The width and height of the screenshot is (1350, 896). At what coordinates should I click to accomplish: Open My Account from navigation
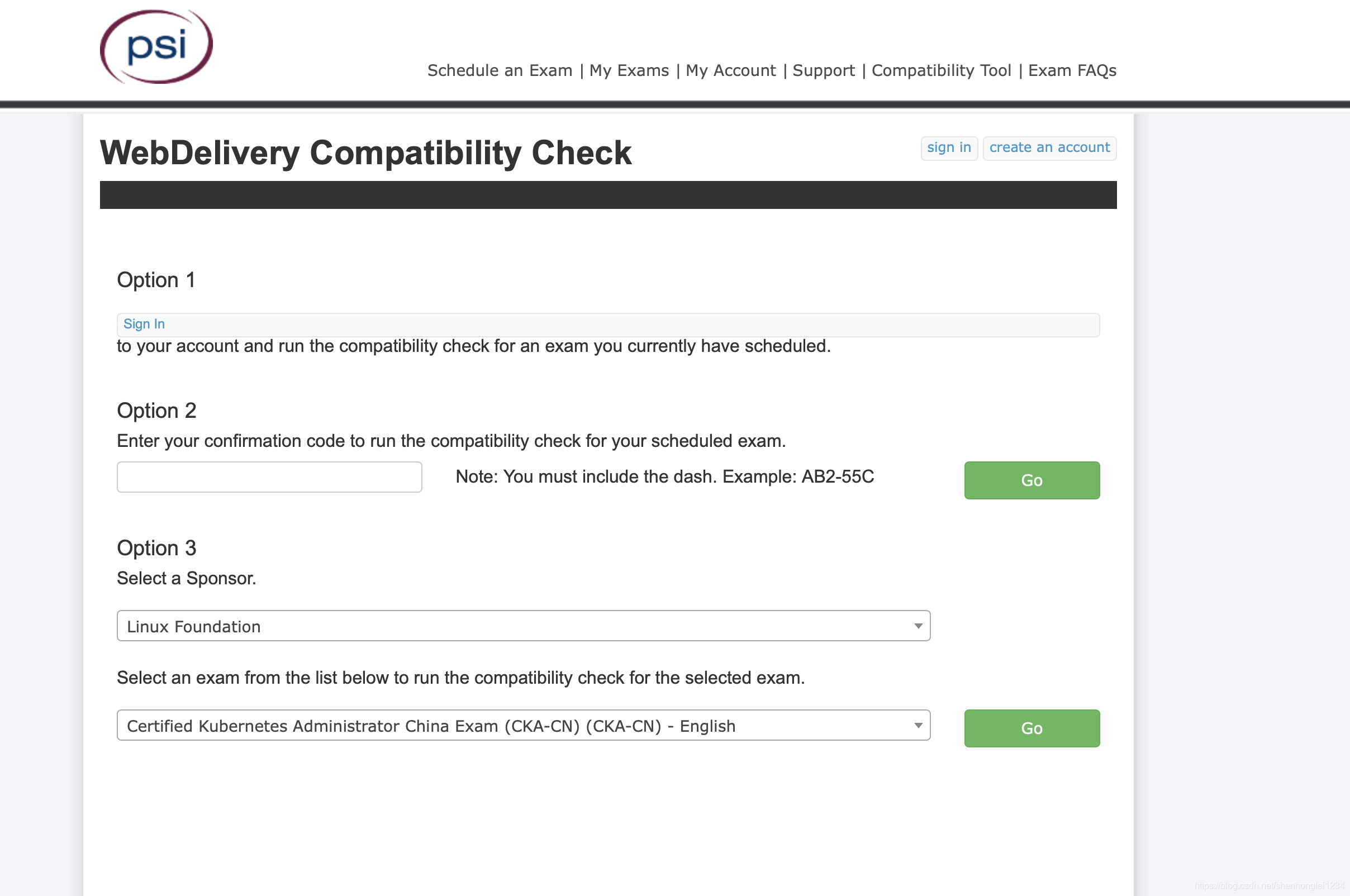coord(730,70)
